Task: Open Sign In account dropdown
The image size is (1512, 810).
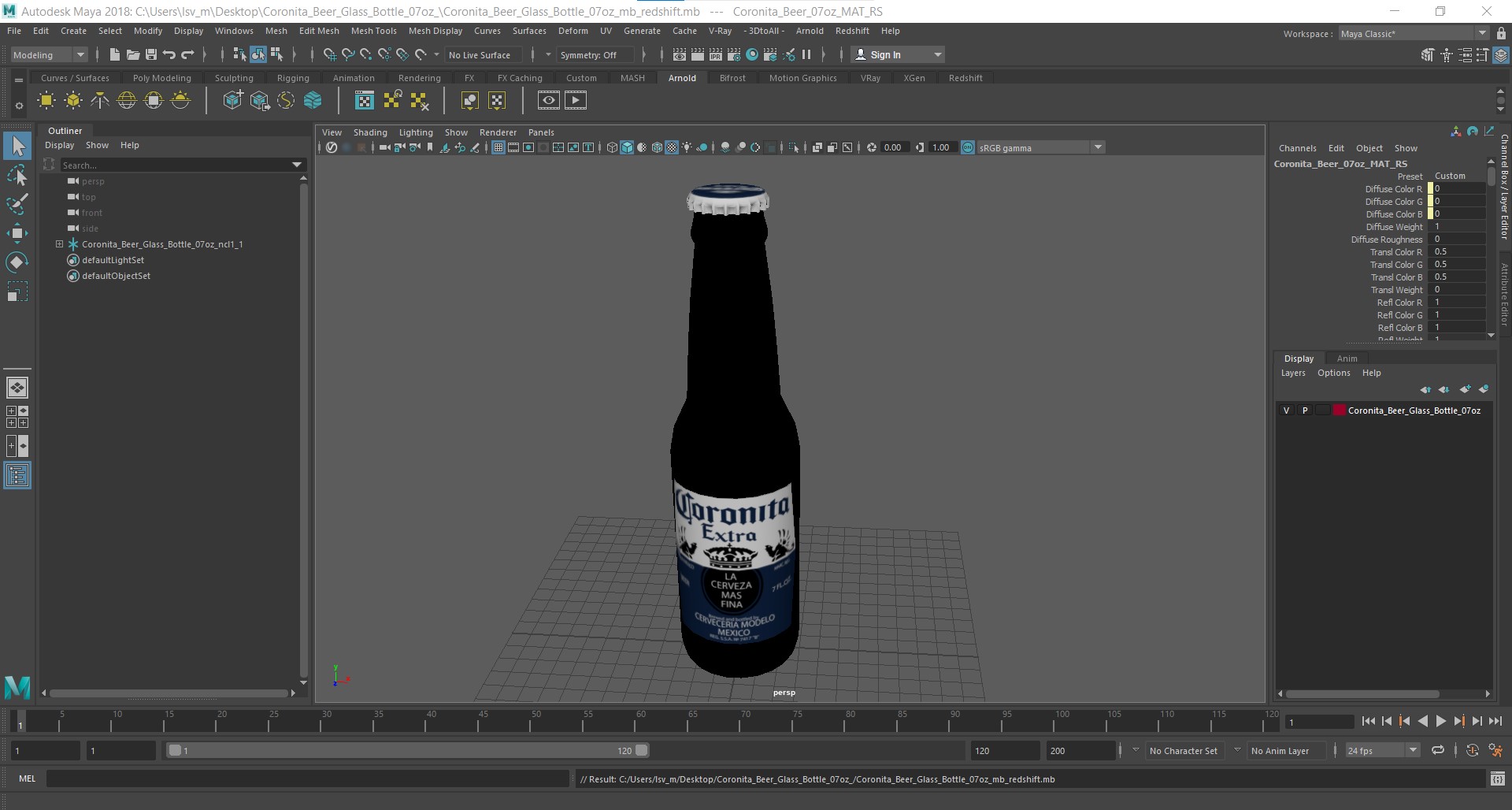Action: click(898, 54)
